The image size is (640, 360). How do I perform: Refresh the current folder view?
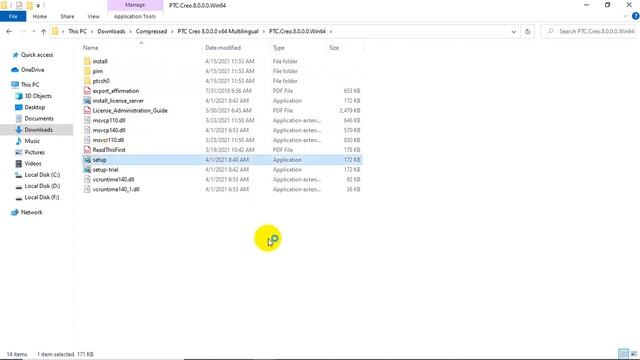tap(527, 31)
